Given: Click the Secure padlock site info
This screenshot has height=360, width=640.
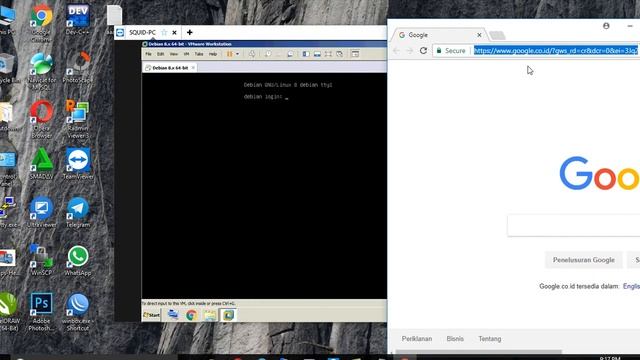Looking at the screenshot, I should click(451, 51).
